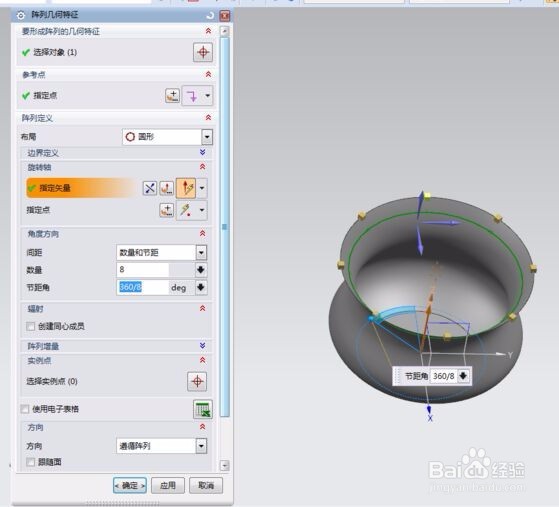Expand the 边界定义 section
The height and width of the screenshot is (507, 559).
[202, 153]
